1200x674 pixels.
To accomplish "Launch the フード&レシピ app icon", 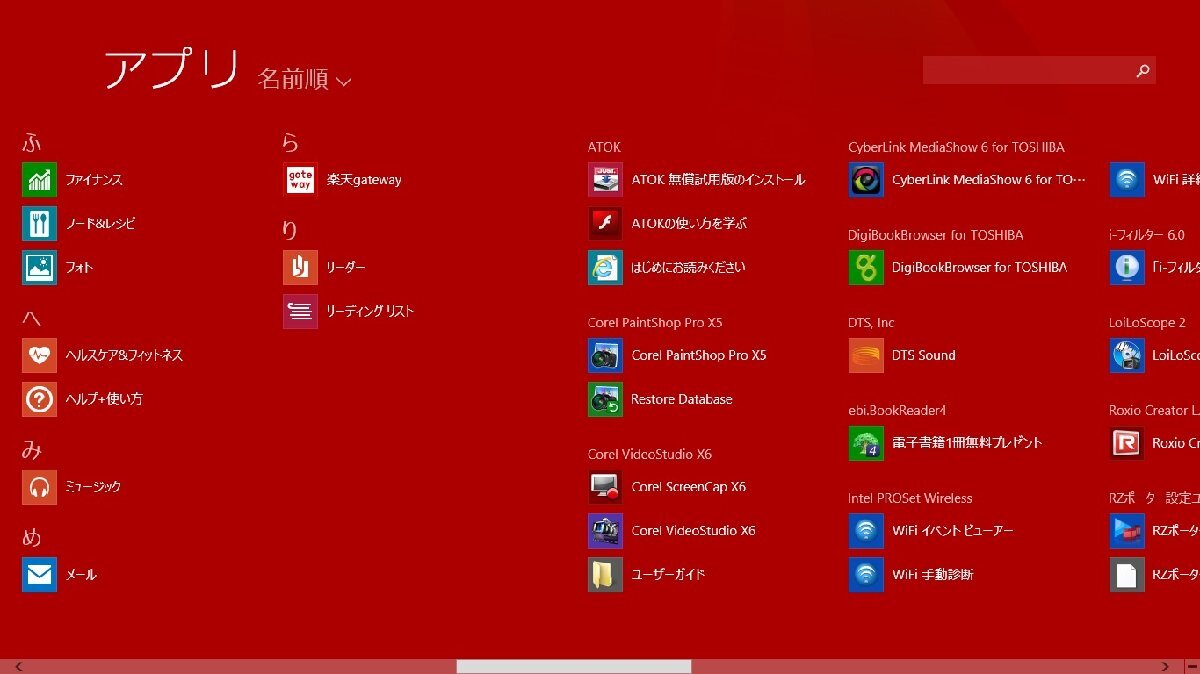I will coord(39,224).
